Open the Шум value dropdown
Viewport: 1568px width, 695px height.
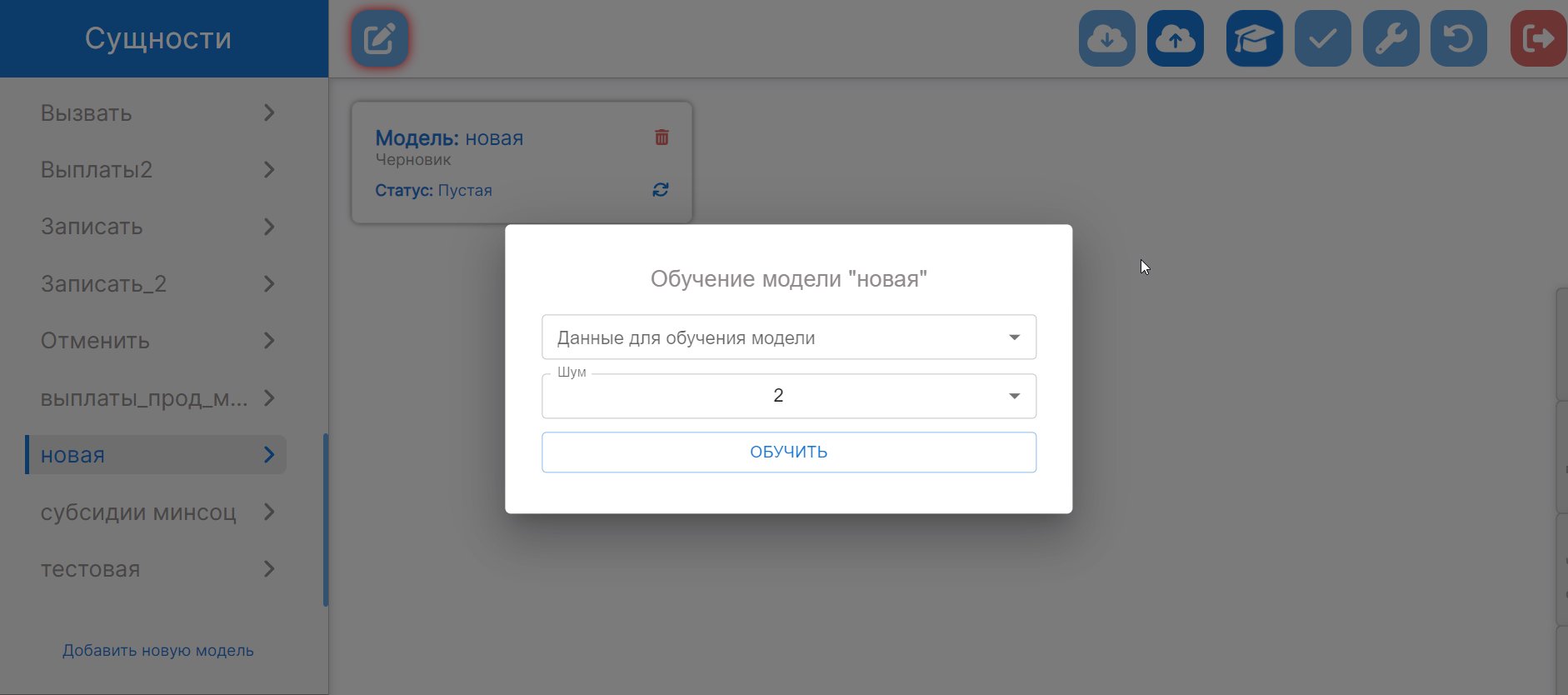click(x=788, y=396)
